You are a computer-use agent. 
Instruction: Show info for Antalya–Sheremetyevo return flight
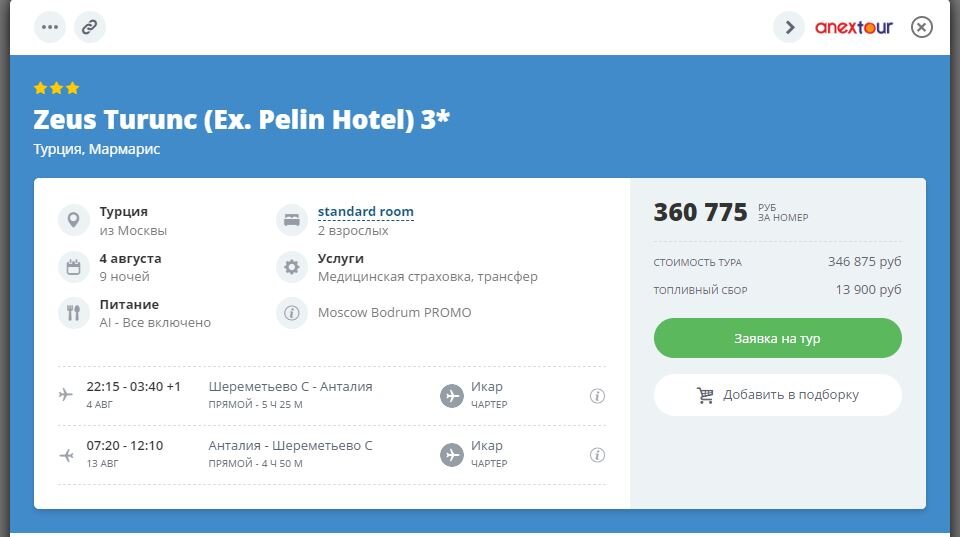coord(597,455)
